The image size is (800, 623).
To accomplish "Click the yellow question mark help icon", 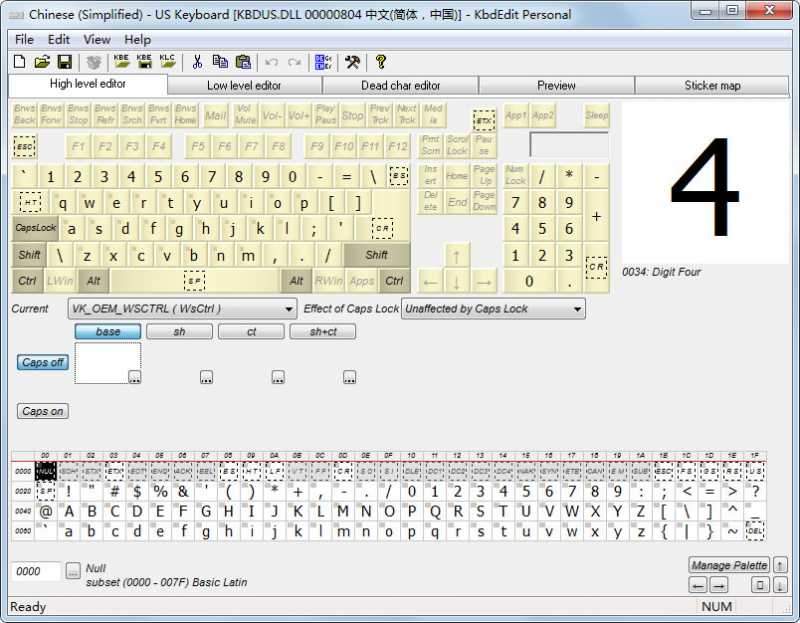I will pos(381,62).
